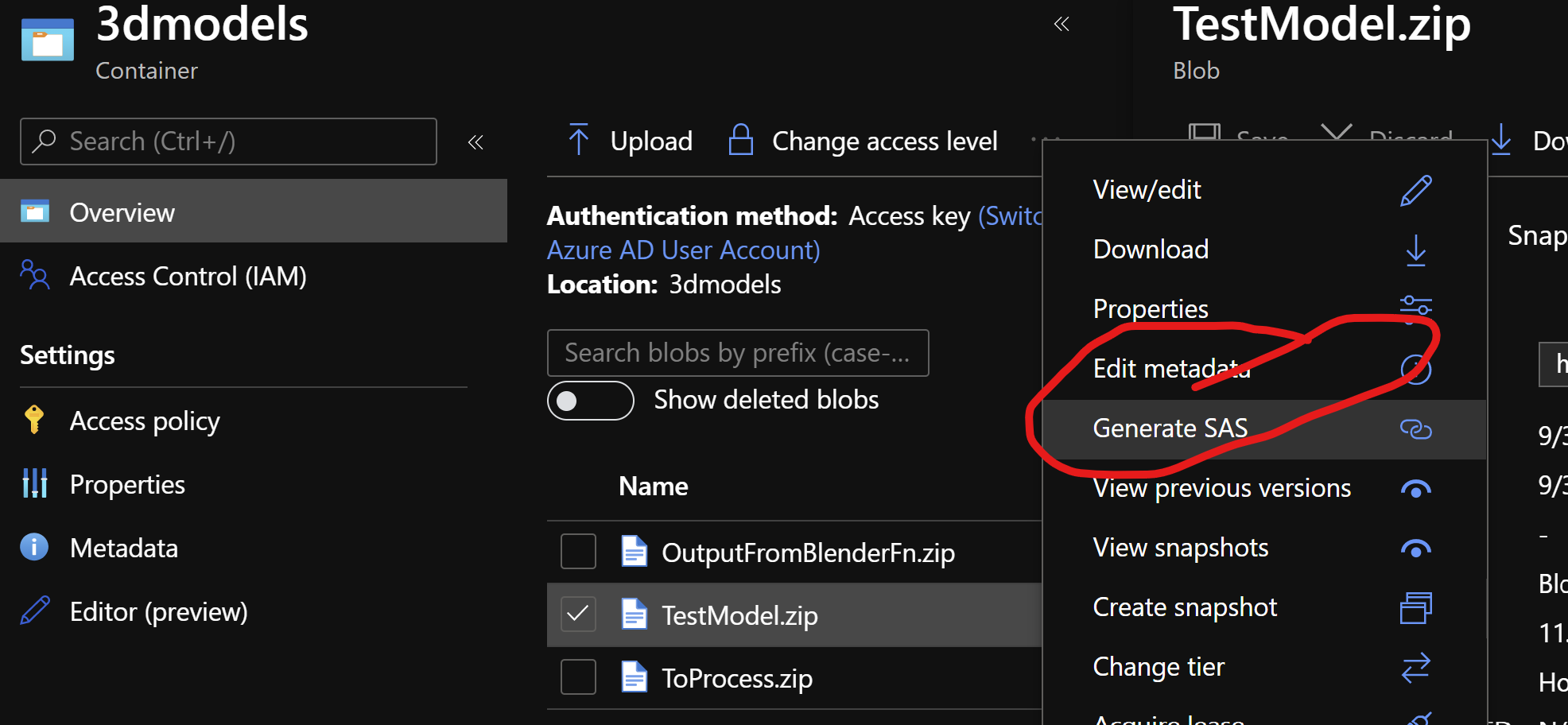Click the Create snapshot window icon
The image size is (1568, 725).
point(1415,608)
